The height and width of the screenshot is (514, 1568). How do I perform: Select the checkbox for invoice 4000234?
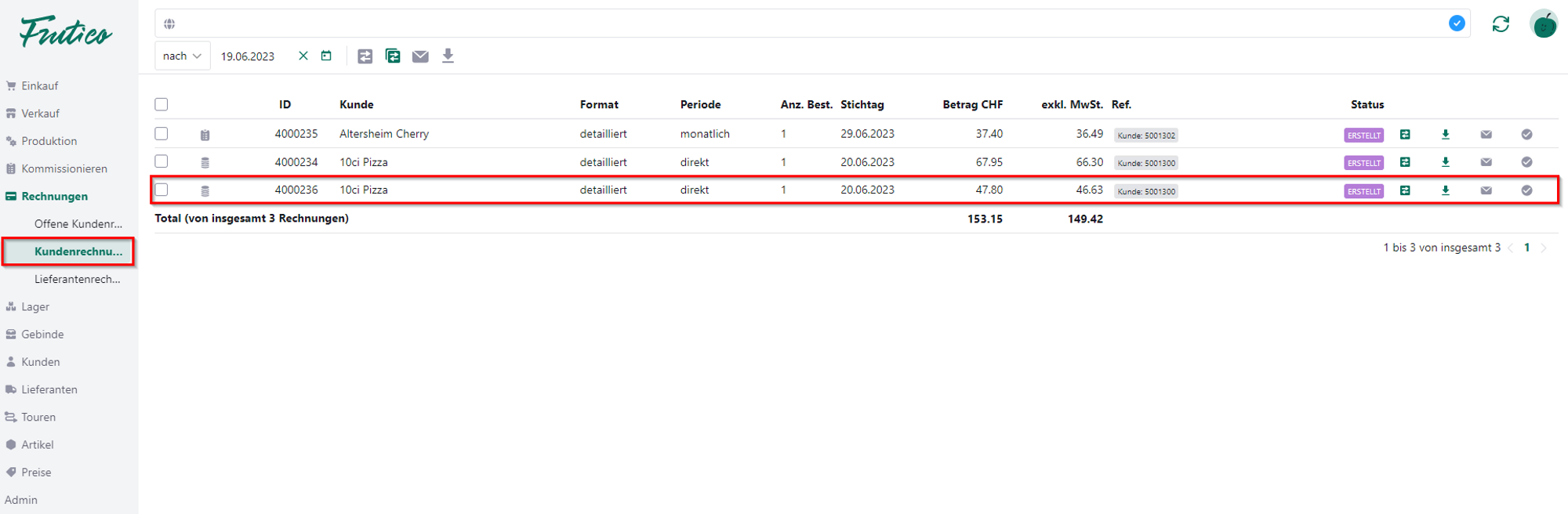tap(162, 161)
